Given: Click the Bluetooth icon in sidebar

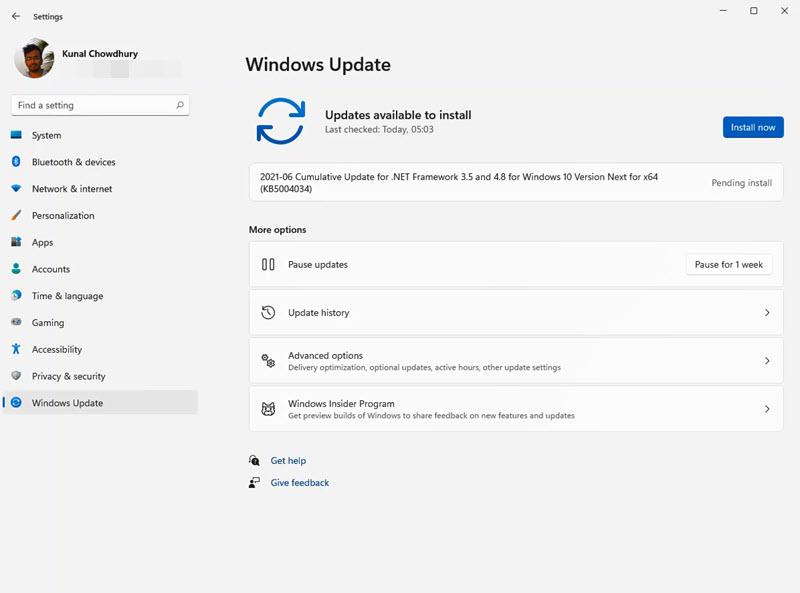Looking at the screenshot, I should (16, 161).
